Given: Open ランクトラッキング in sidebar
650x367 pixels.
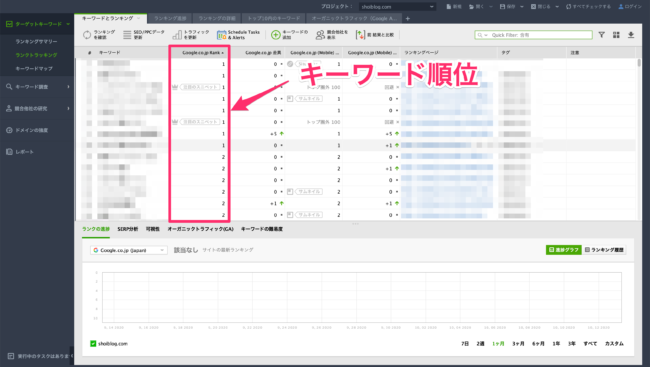Looking at the screenshot, I should (36, 55).
